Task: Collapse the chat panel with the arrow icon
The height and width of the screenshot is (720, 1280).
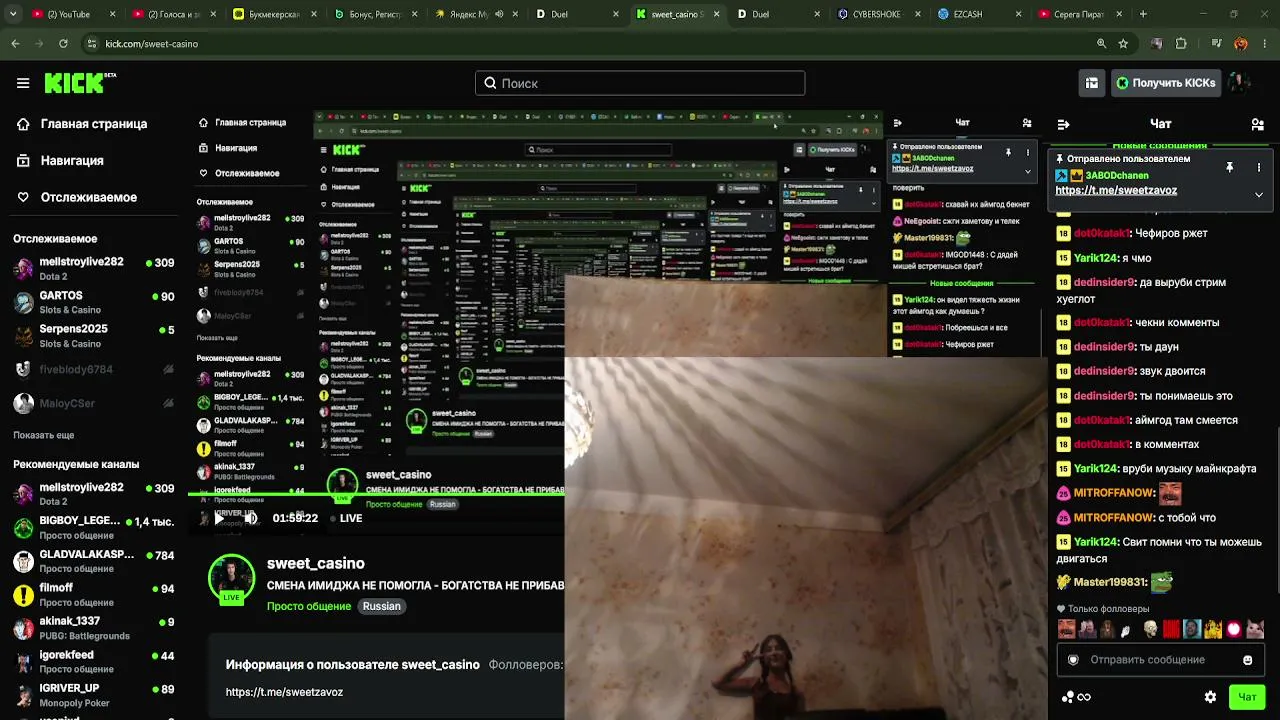Action: pyautogui.click(x=1063, y=124)
